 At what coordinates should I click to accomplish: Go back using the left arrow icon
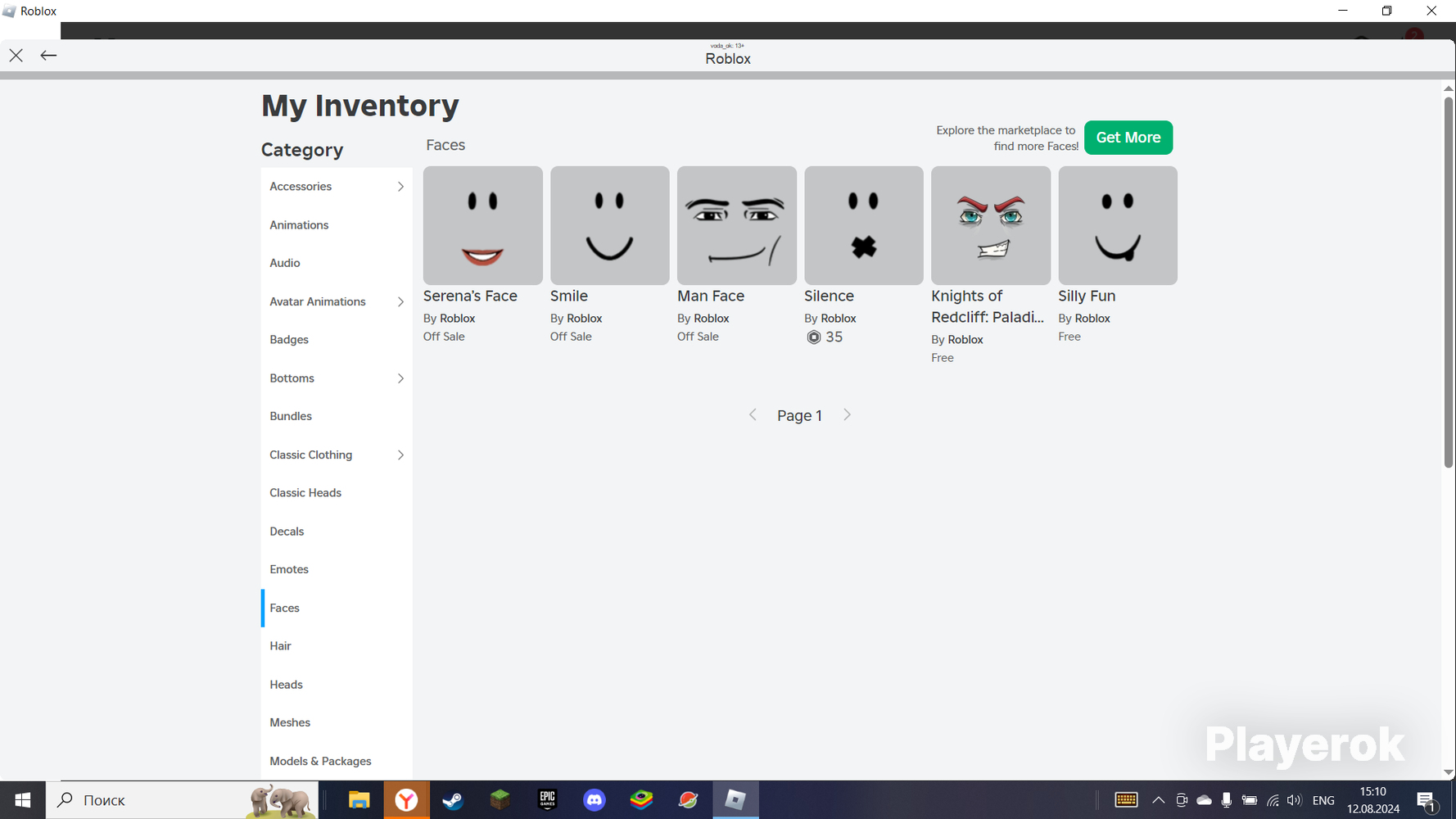[x=48, y=56]
